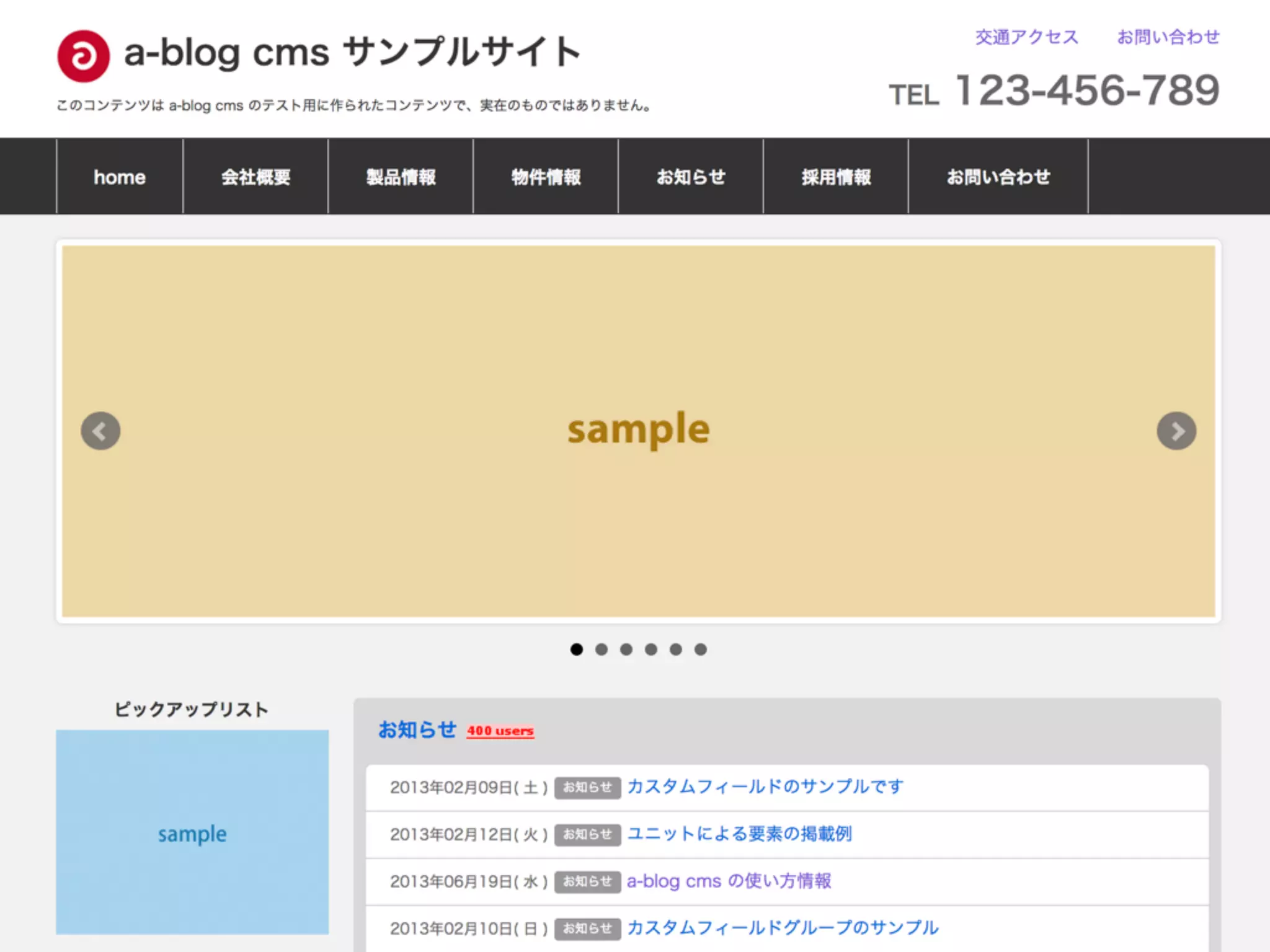Click the red a-blog cms logo icon
Image resolution: width=1270 pixels, height=952 pixels.
click(84, 56)
